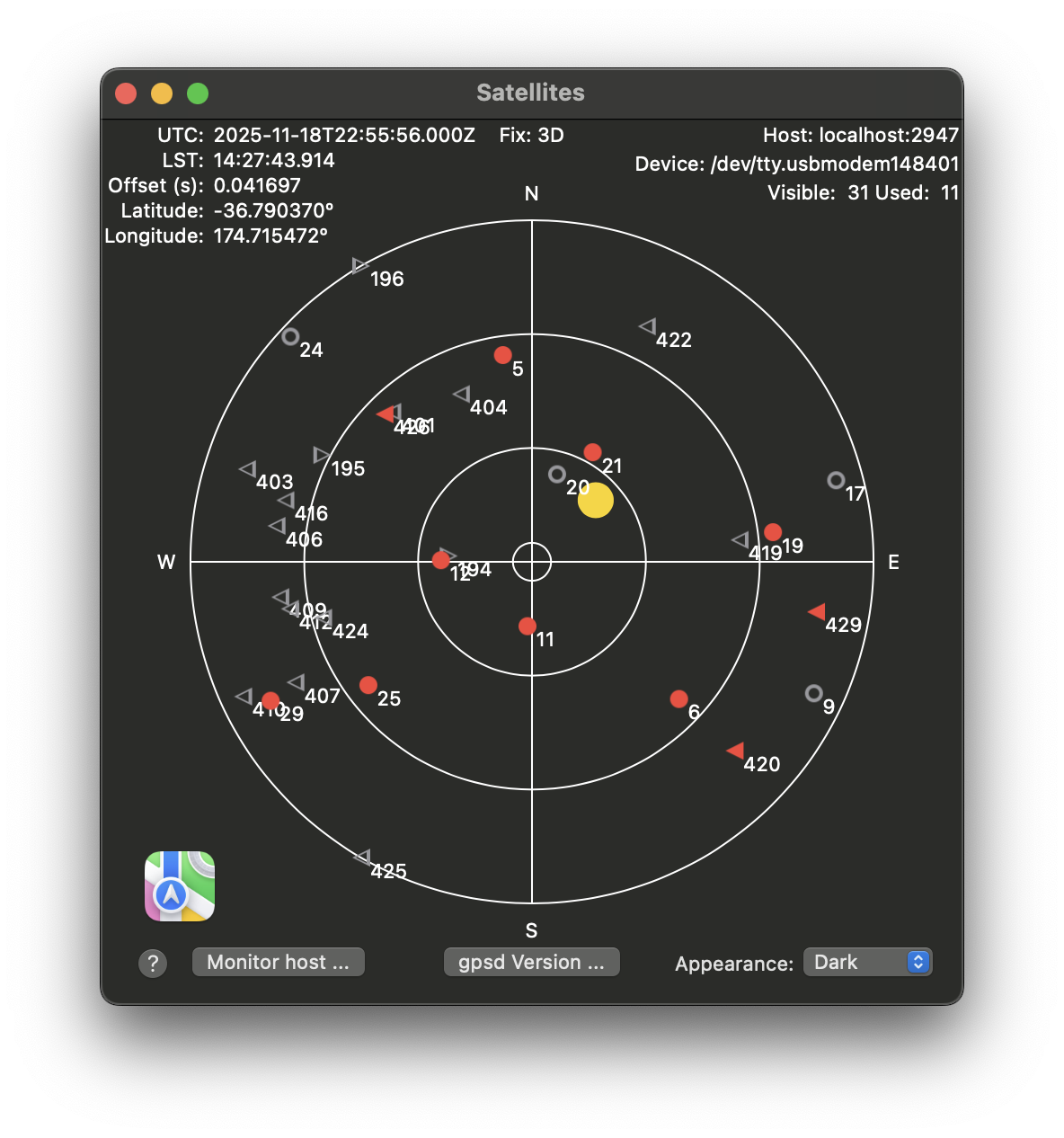Click the green zoom window button

(198, 93)
